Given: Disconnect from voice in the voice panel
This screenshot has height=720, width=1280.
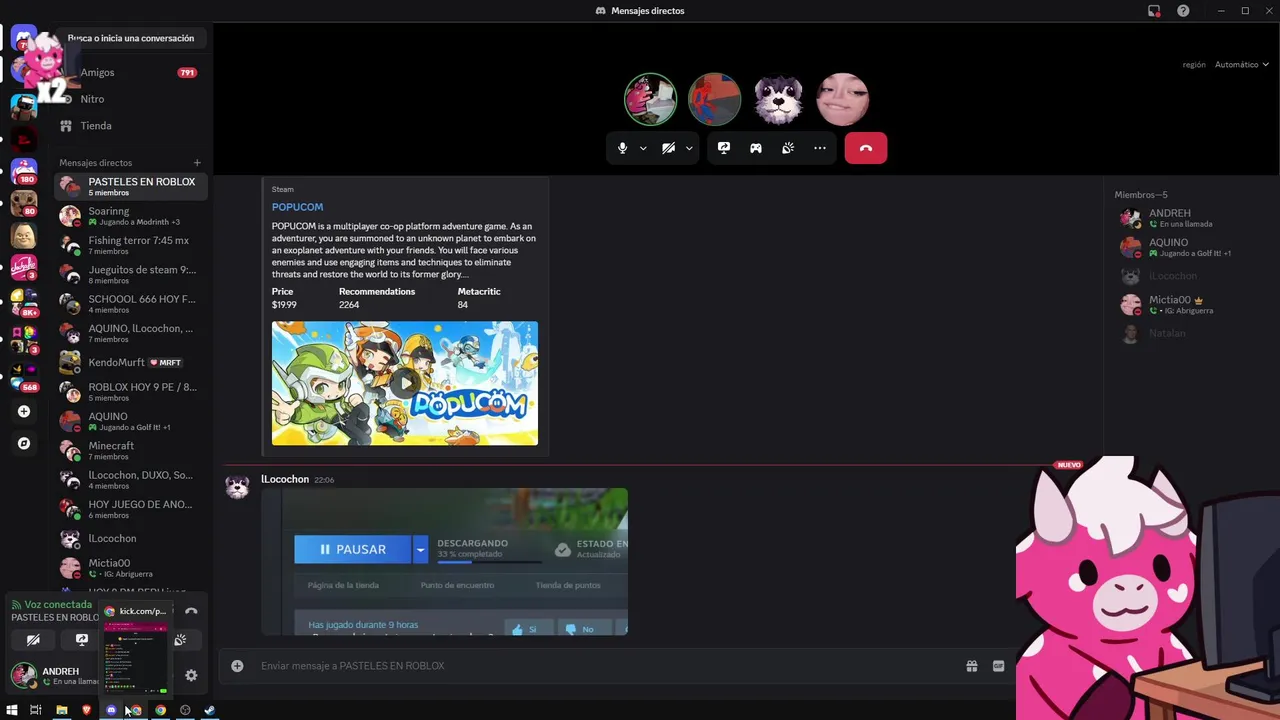Looking at the screenshot, I should (x=191, y=611).
